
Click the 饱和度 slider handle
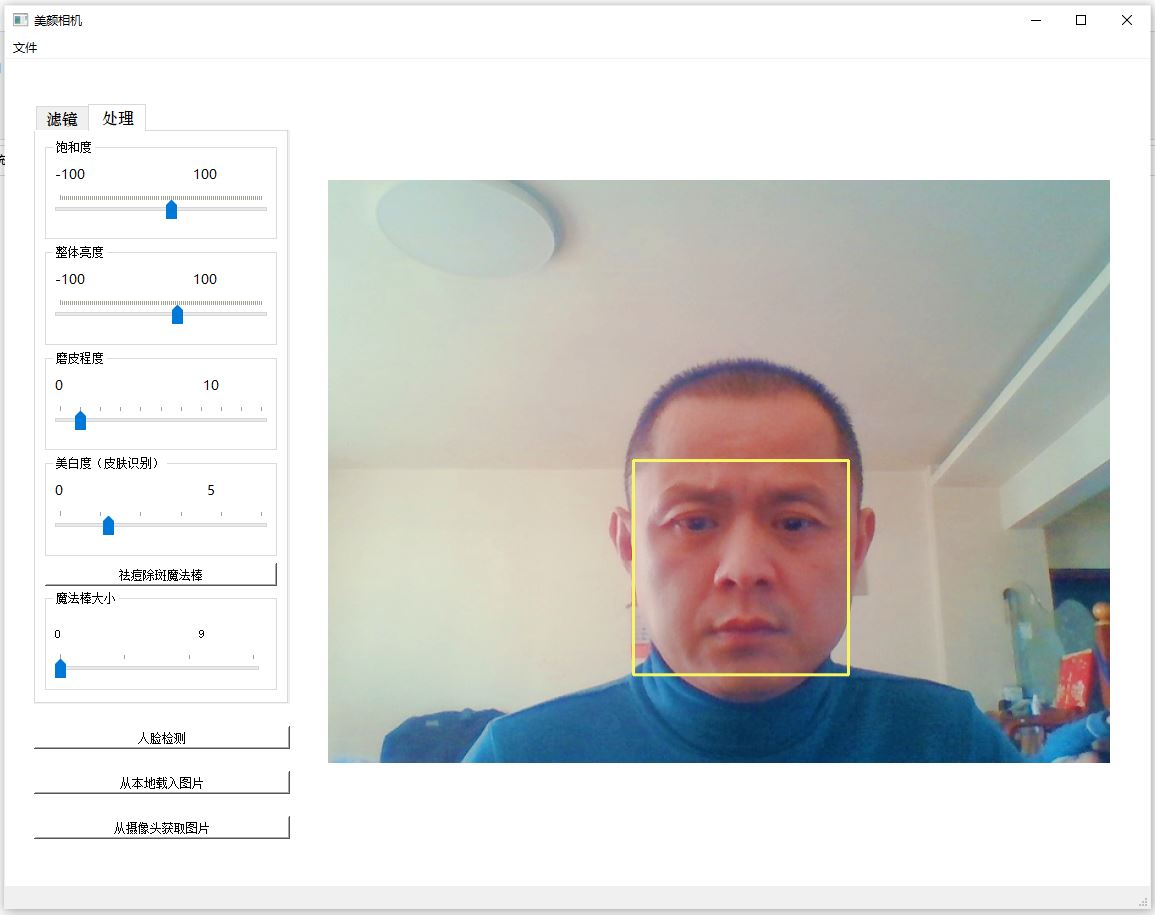[172, 209]
